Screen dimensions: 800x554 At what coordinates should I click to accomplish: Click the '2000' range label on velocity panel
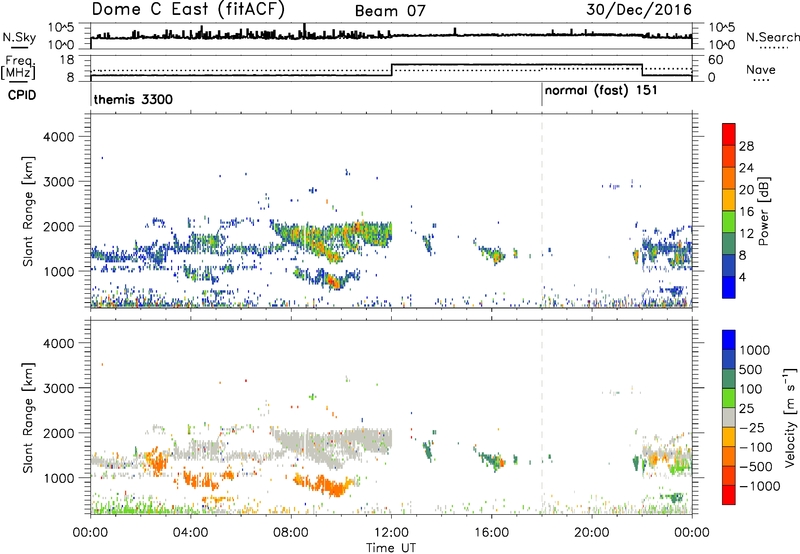tap(59, 433)
